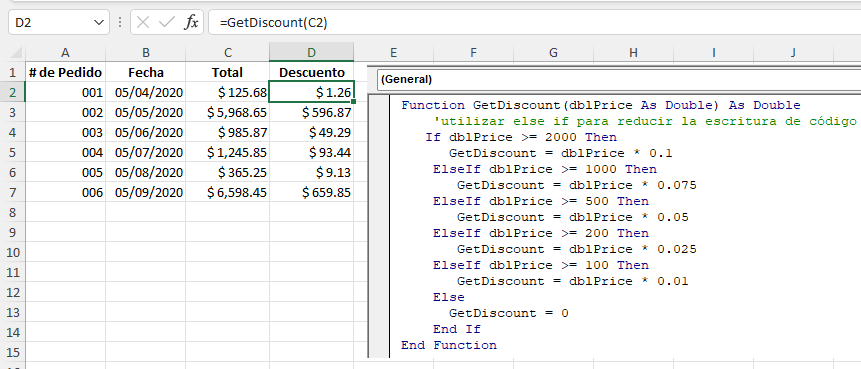Click the 'GetDiscount = 0' code line

click(508, 314)
